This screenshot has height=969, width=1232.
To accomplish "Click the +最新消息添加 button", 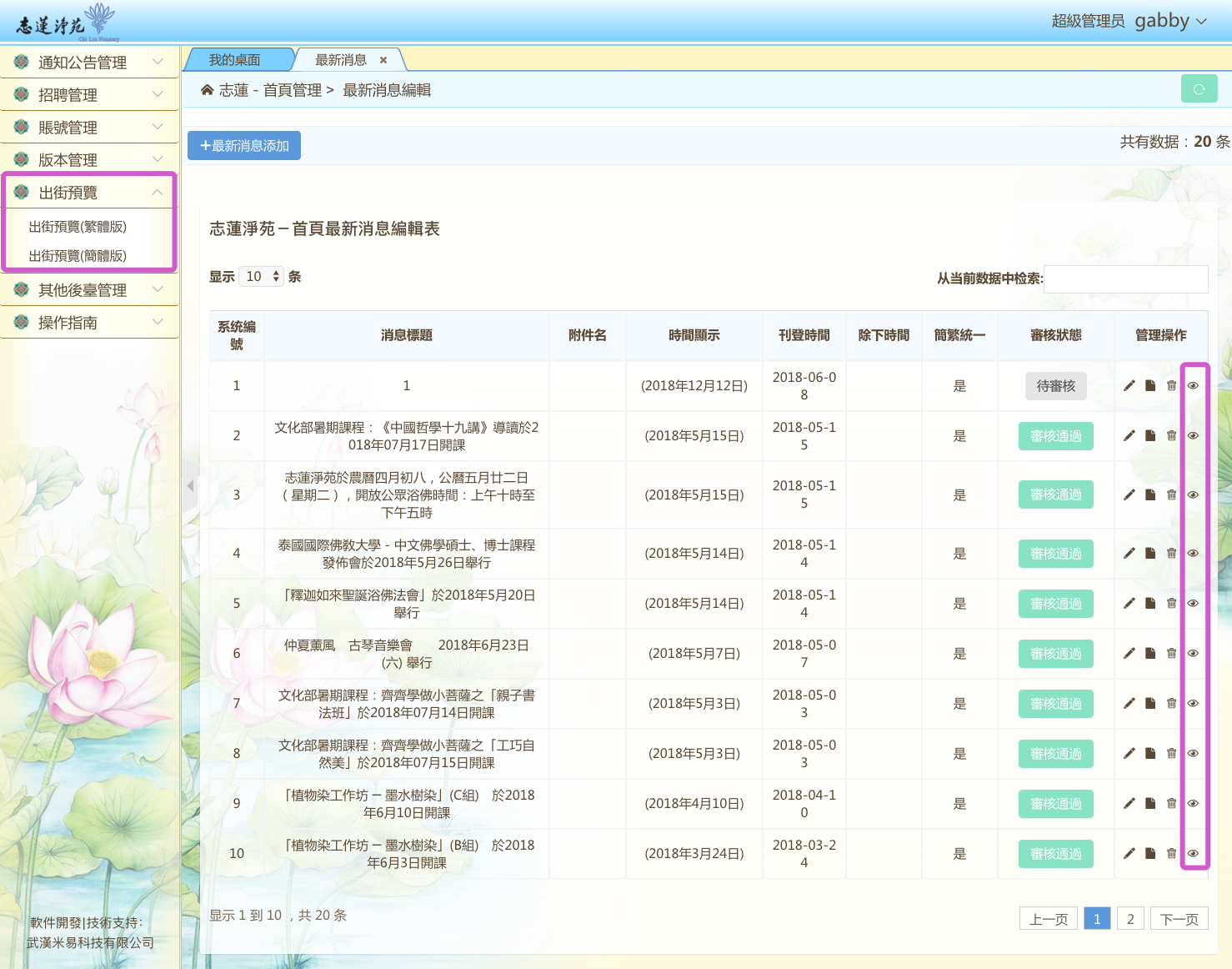I will point(244,146).
